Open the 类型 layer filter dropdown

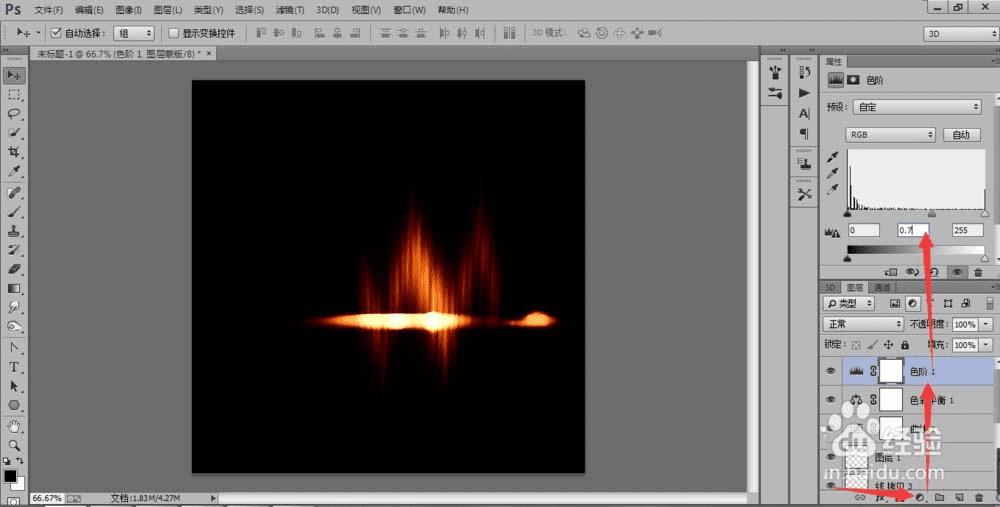click(848, 304)
